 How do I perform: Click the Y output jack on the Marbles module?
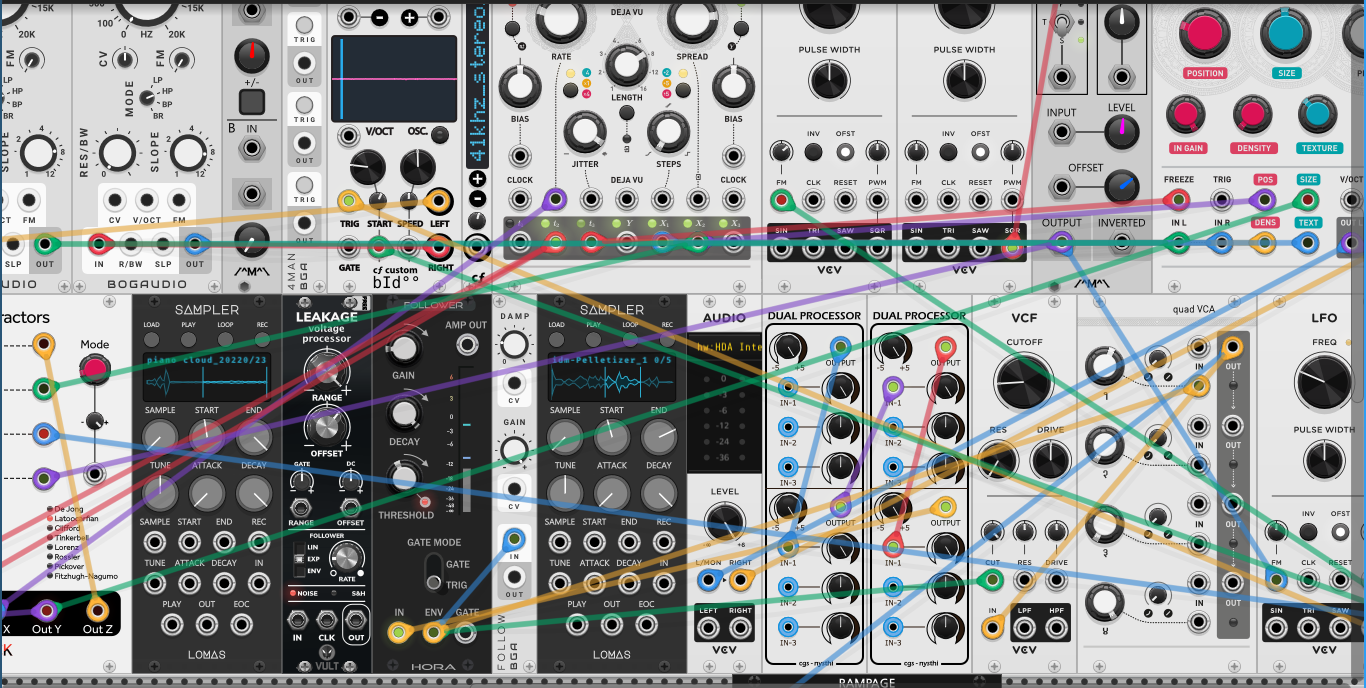(627, 241)
